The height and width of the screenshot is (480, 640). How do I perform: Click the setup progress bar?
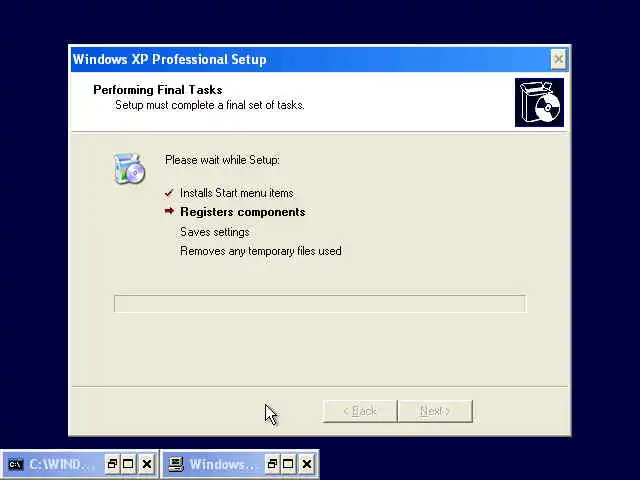click(x=320, y=304)
